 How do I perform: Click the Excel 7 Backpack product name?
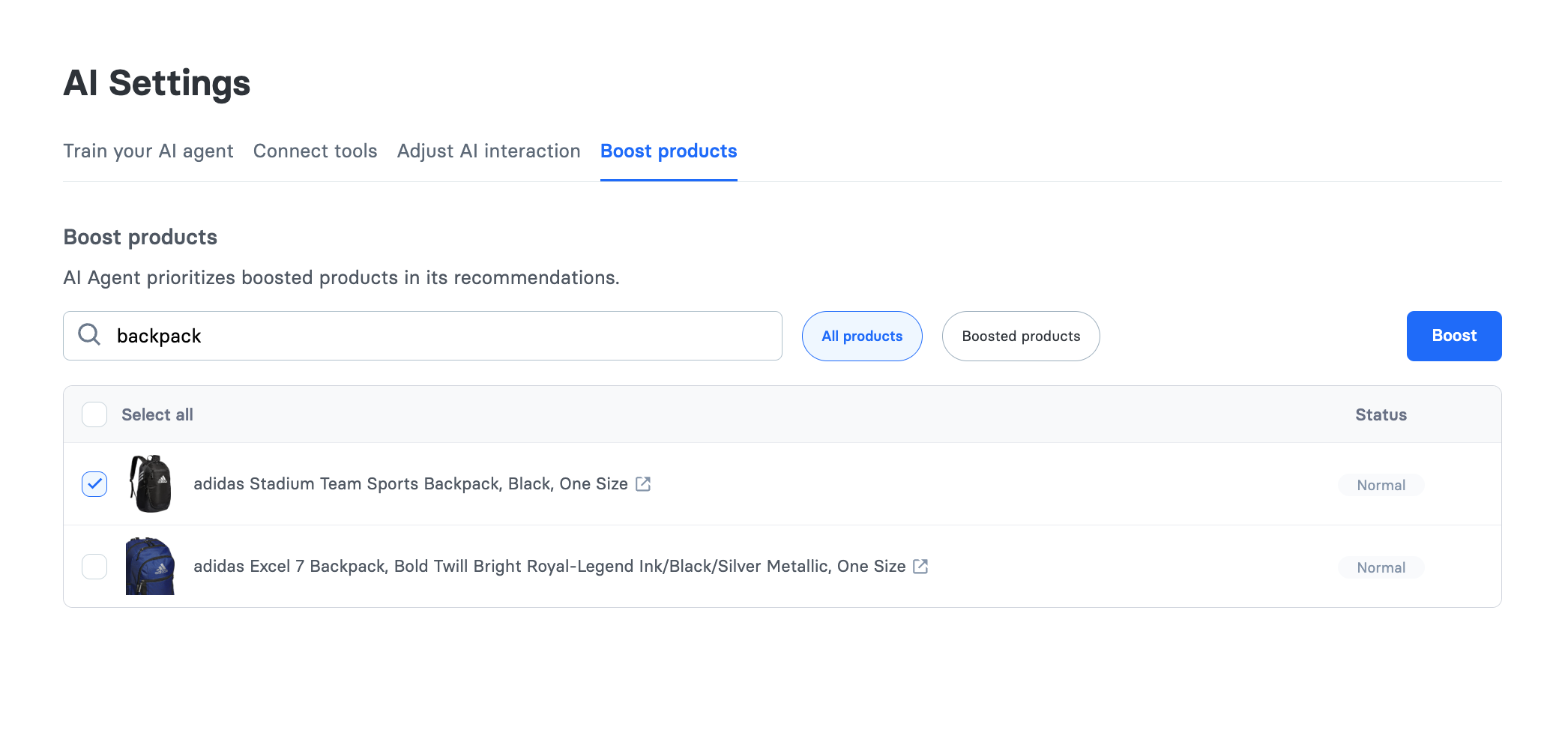550,567
